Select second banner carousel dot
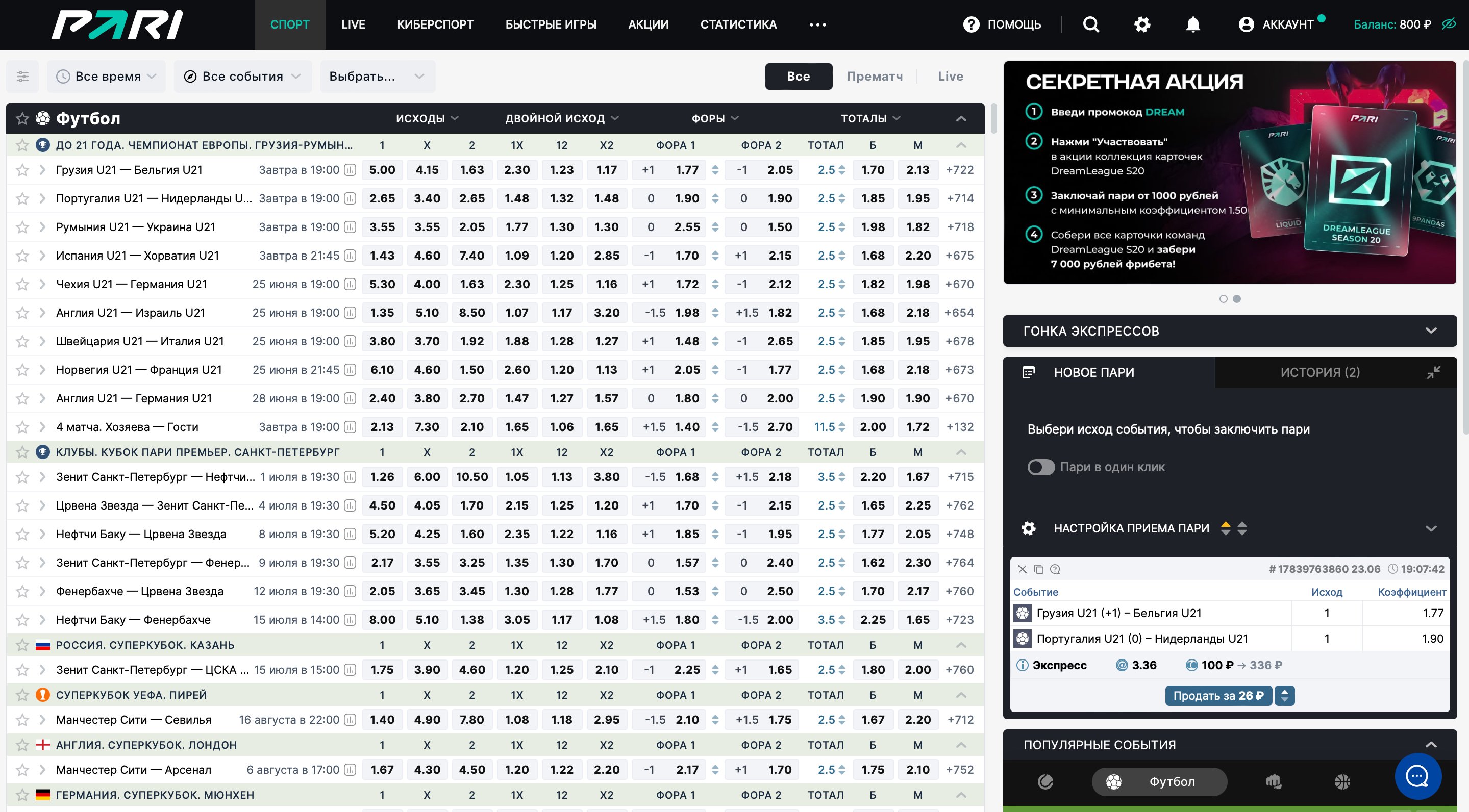This screenshot has height=812, width=1469. click(1236, 299)
